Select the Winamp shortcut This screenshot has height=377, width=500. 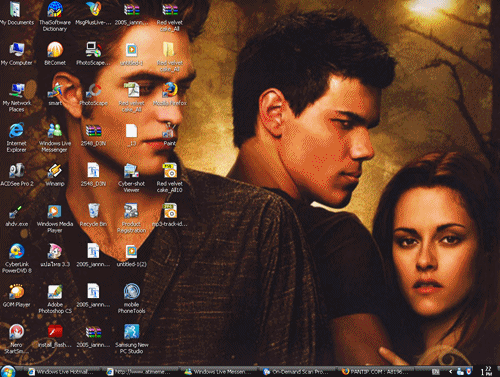(55, 175)
